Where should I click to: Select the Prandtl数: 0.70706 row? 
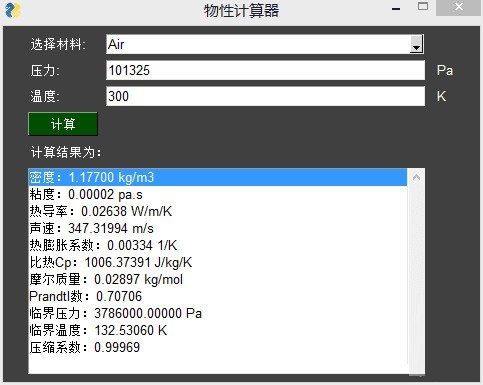[x=218, y=296]
